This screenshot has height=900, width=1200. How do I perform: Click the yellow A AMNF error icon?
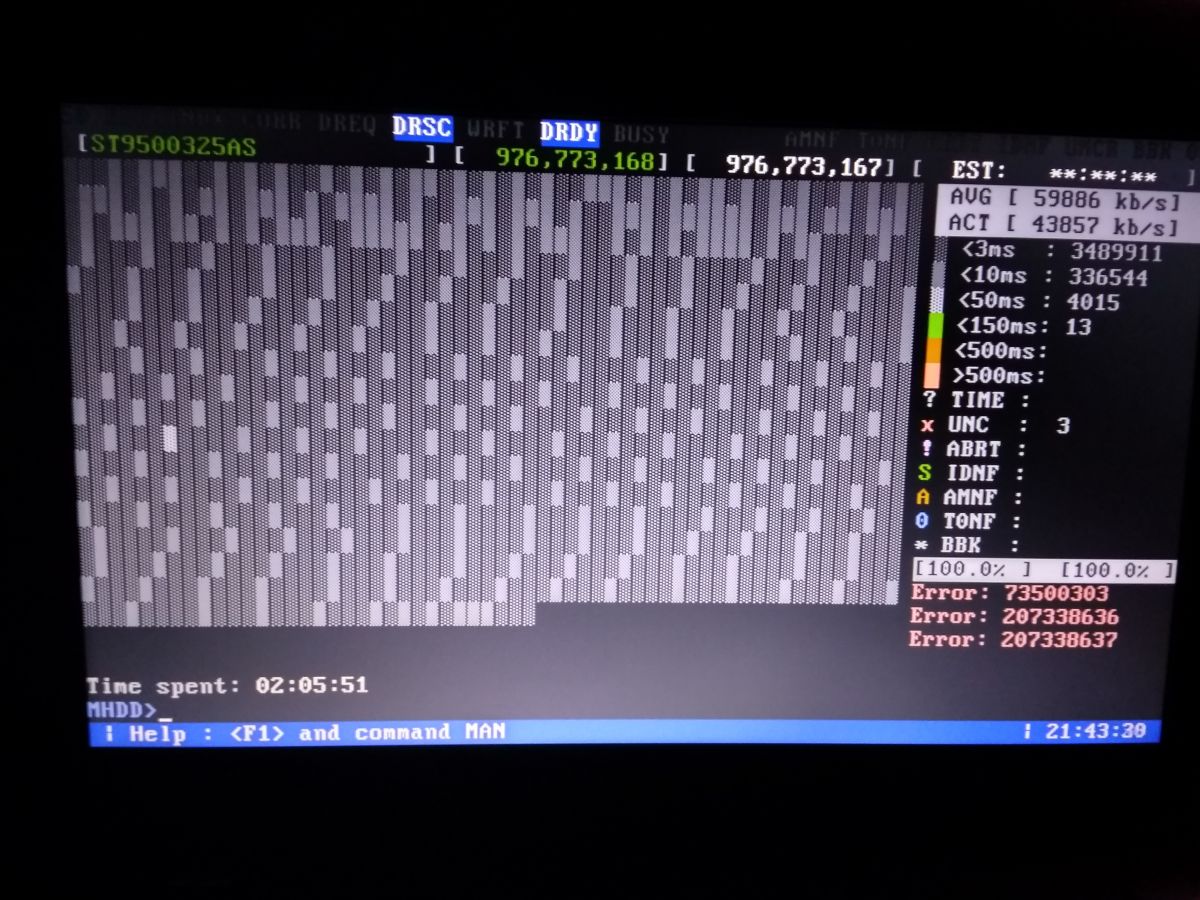point(927,497)
